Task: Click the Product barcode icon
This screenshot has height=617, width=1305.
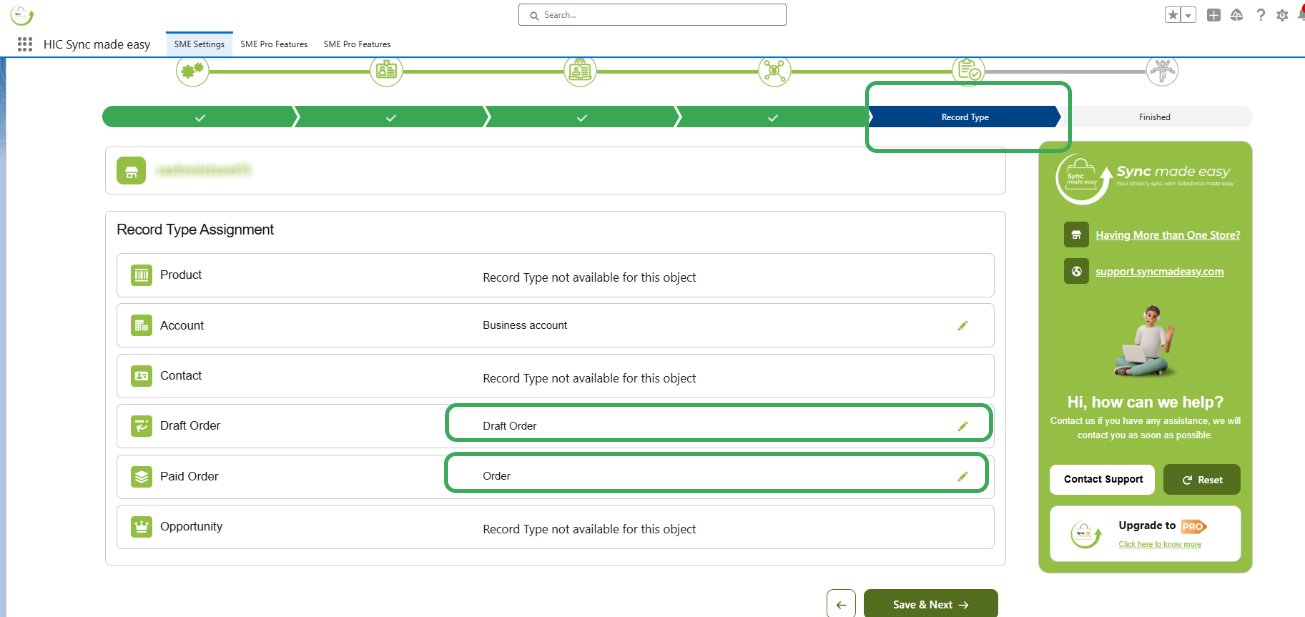Action: click(142, 275)
